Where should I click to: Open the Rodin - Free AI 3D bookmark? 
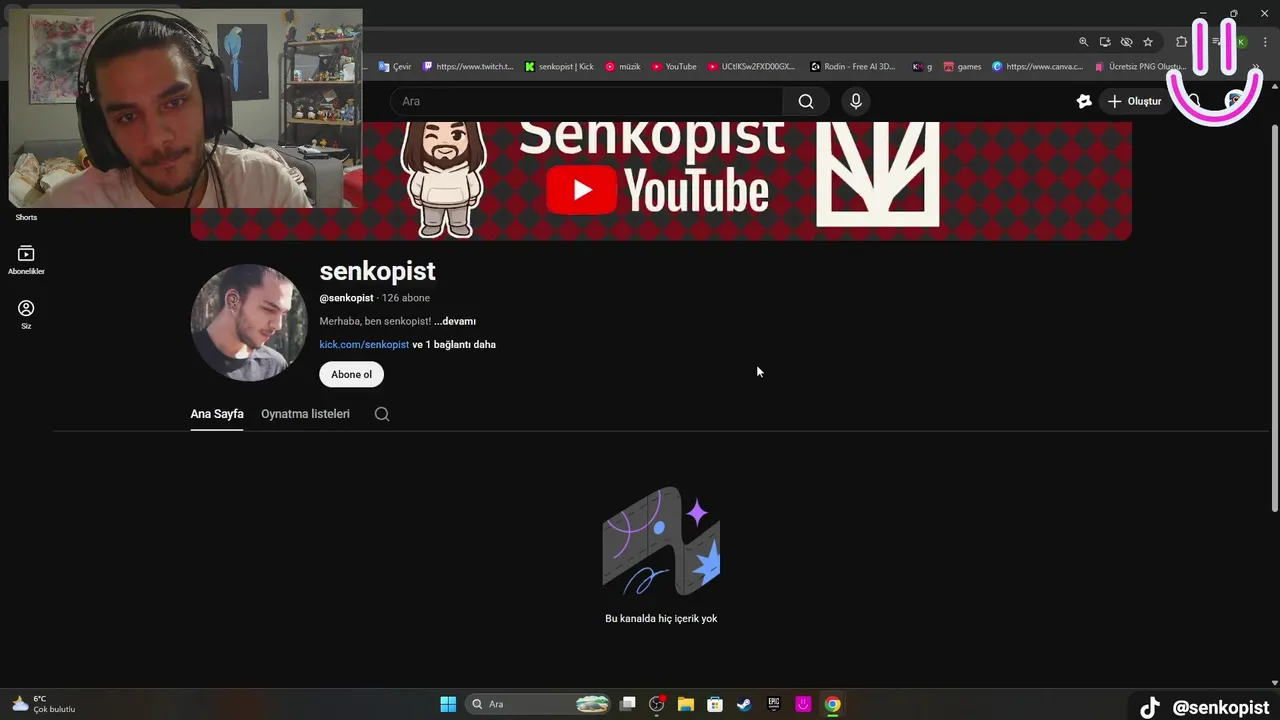(853, 67)
